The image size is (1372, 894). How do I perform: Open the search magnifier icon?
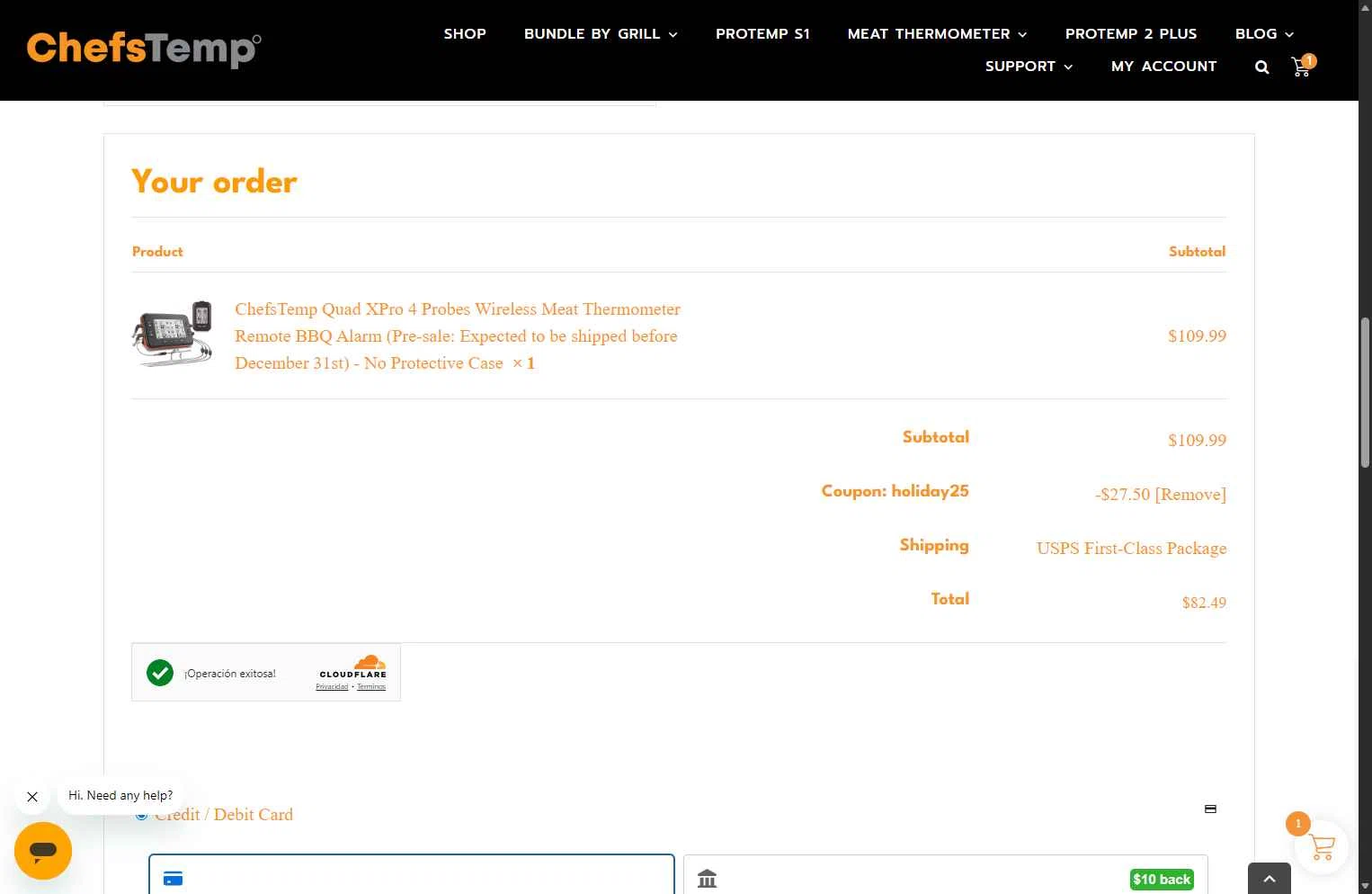tap(1261, 67)
